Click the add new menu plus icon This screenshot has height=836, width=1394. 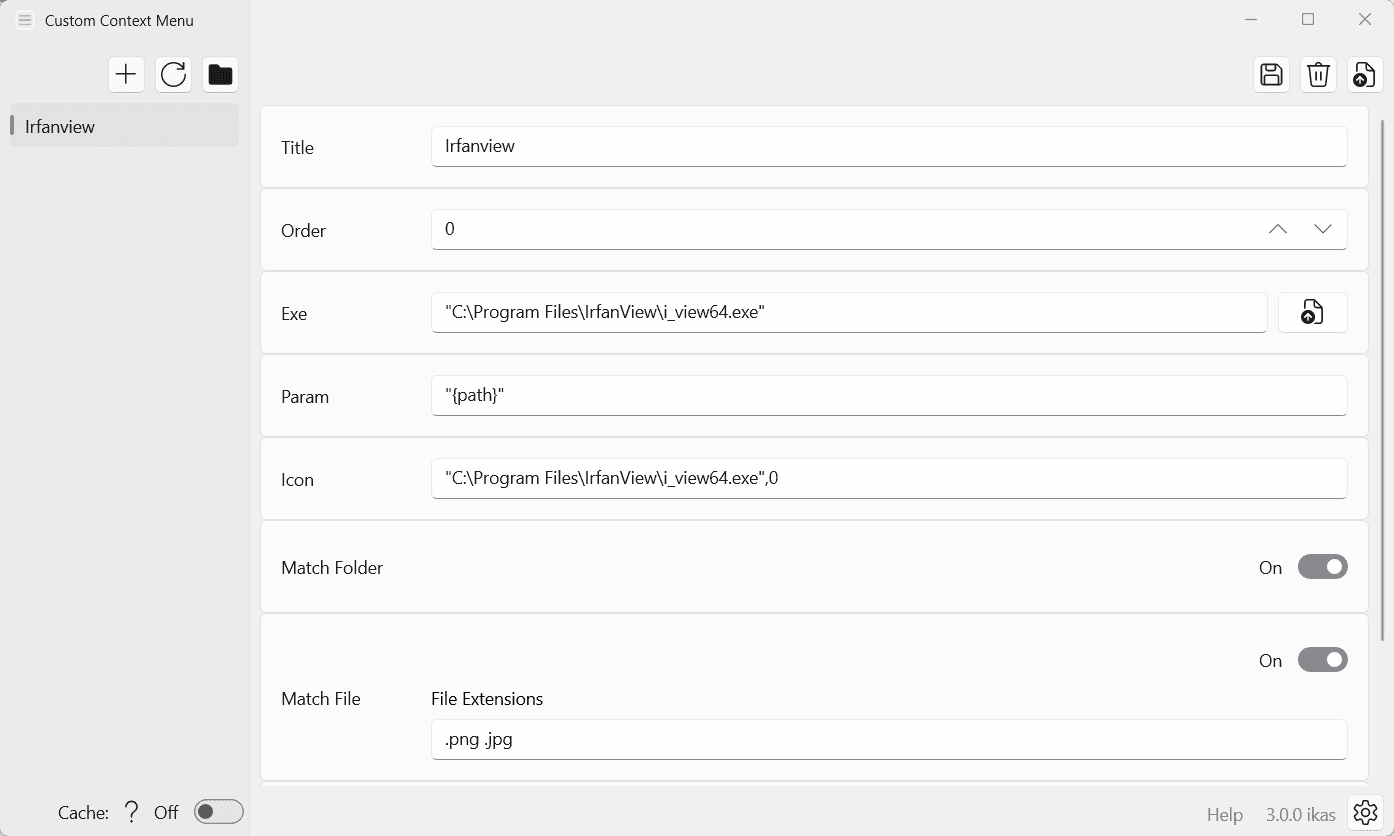[x=126, y=75]
